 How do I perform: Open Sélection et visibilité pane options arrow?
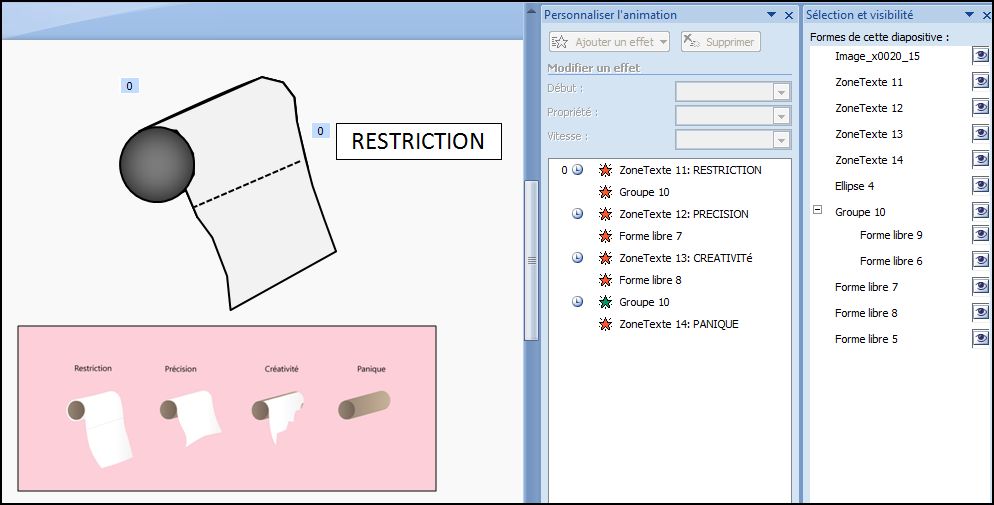[969, 15]
